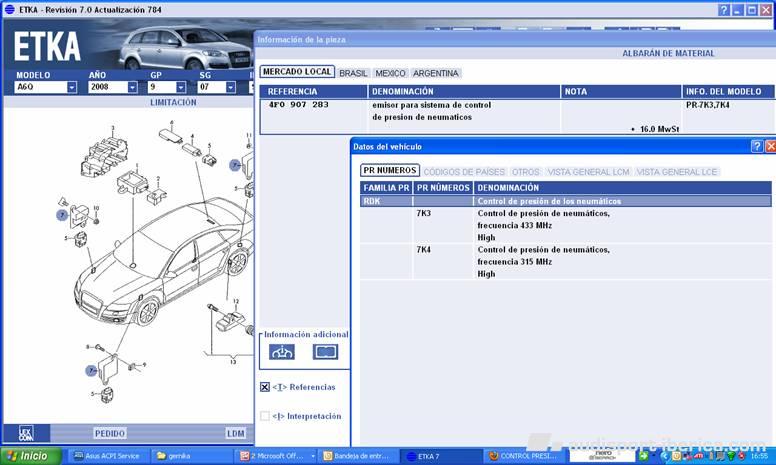The image size is (776, 465).
Task: Click 'emisor para sistema de control' denomination
Action: [432, 105]
